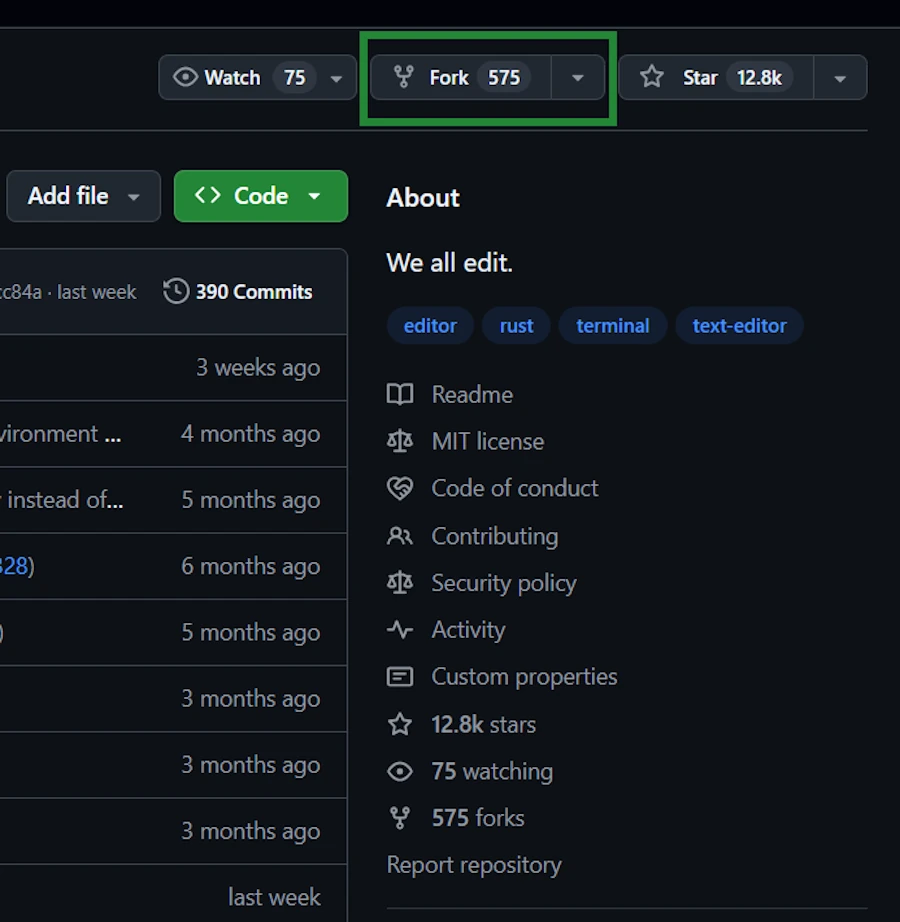
Task: View the 390 Commits history
Action: tap(238, 292)
